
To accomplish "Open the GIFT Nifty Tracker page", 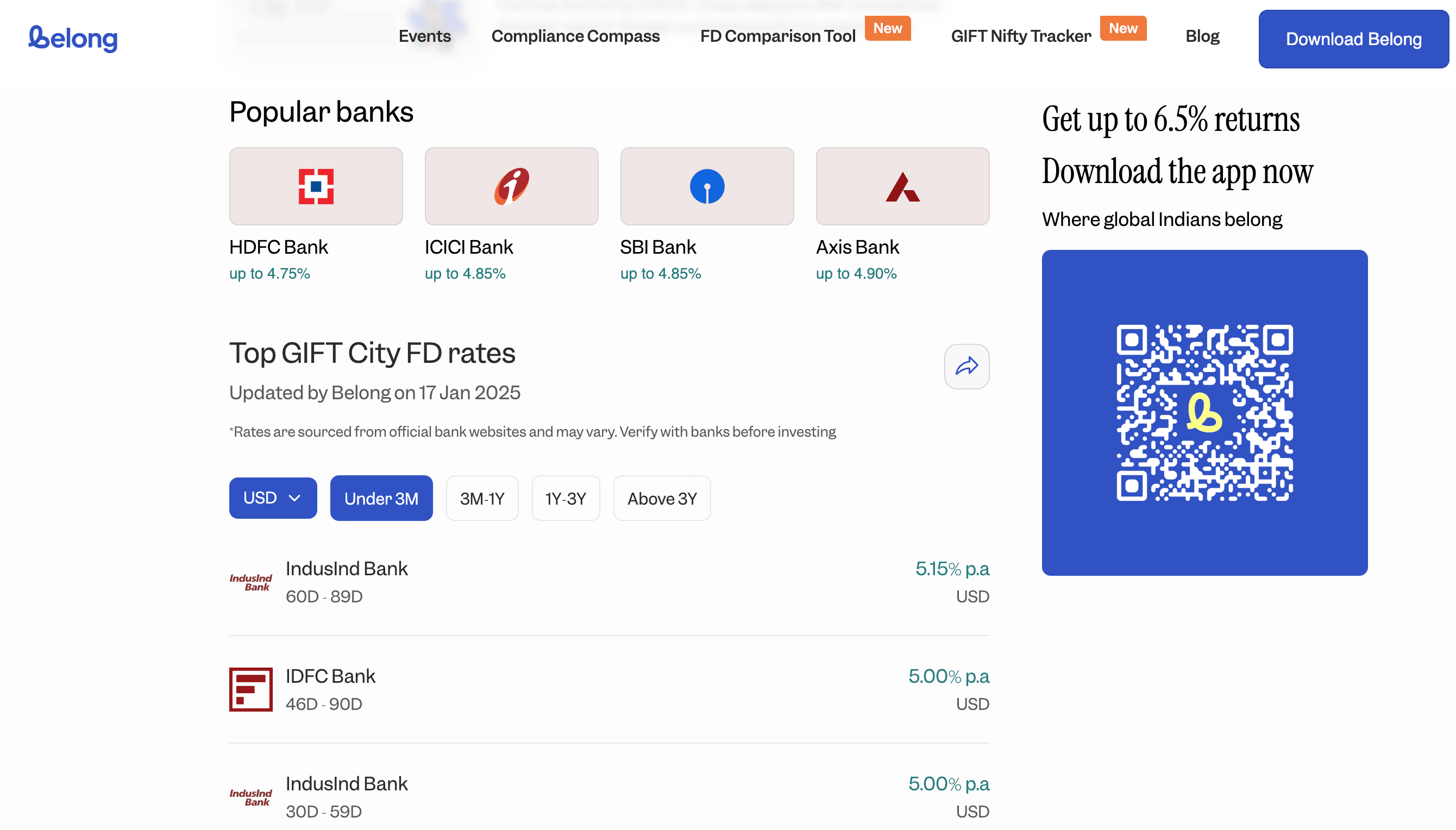I will coord(1020,36).
